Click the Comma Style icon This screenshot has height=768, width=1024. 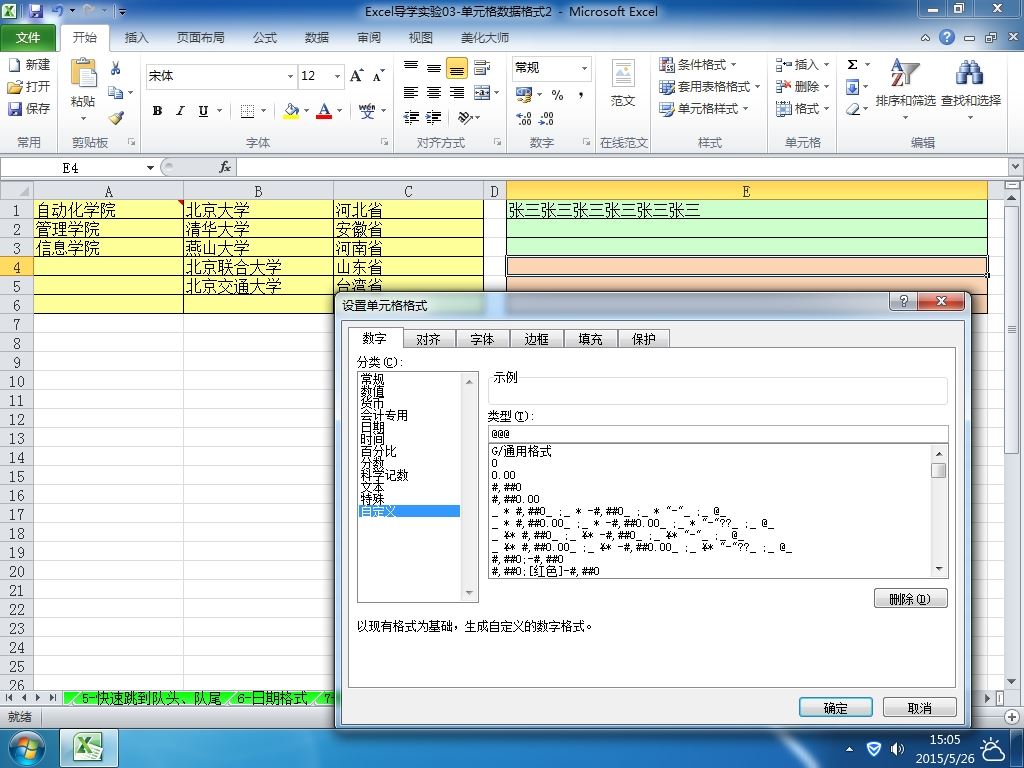[x=581, y=95]
